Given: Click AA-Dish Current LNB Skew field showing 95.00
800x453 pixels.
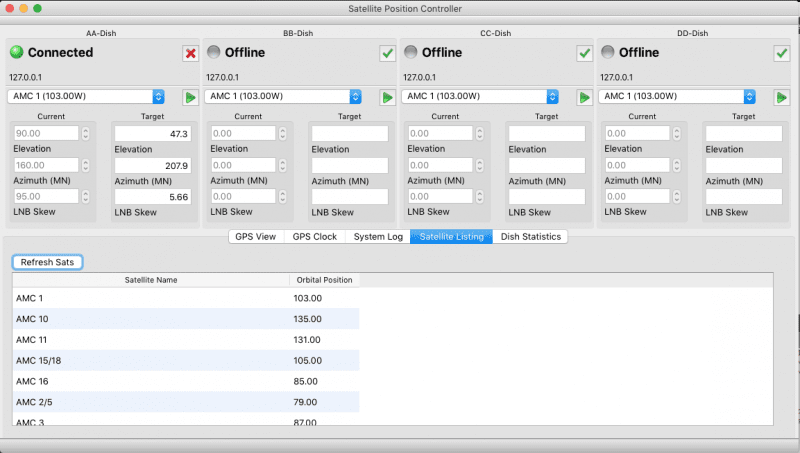Looking at the screenshot, I should coord(46,196).
